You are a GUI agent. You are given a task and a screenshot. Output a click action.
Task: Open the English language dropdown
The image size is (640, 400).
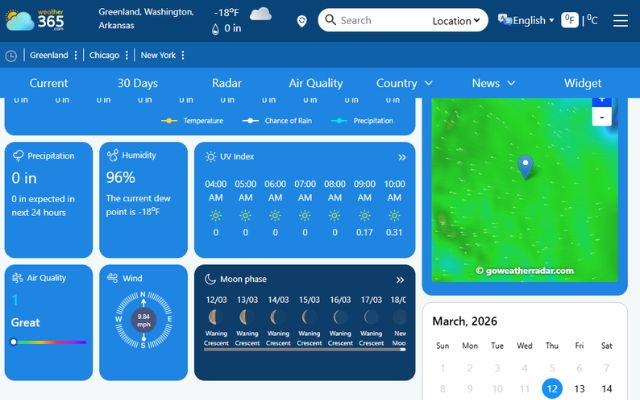[533, 20]
